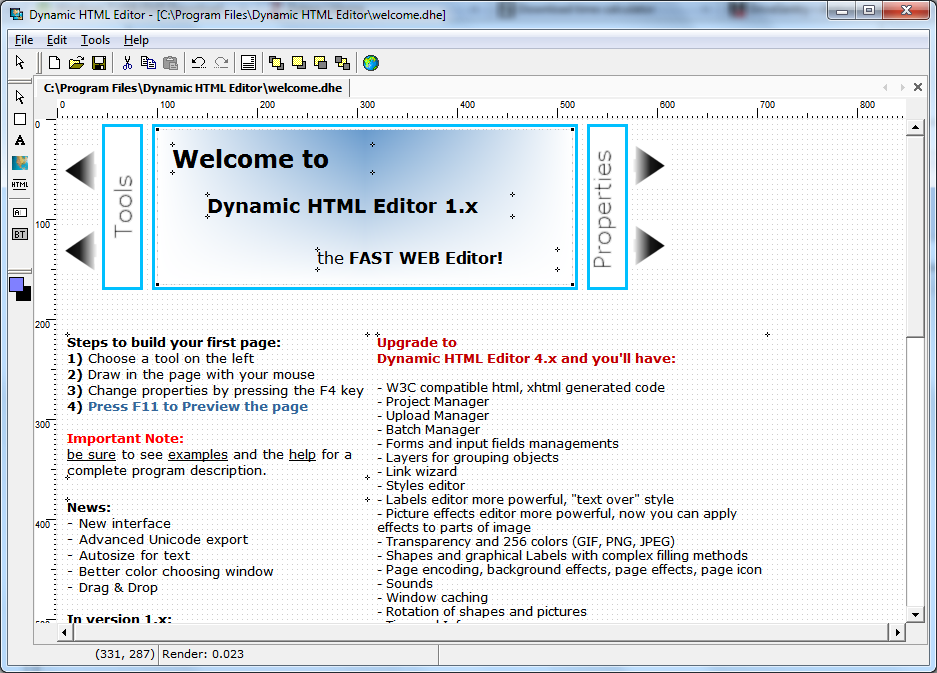Viewport: 937px width, 673px height.
Task: Click the vertical scrollbar down arrow
Action: pos(915,614)
